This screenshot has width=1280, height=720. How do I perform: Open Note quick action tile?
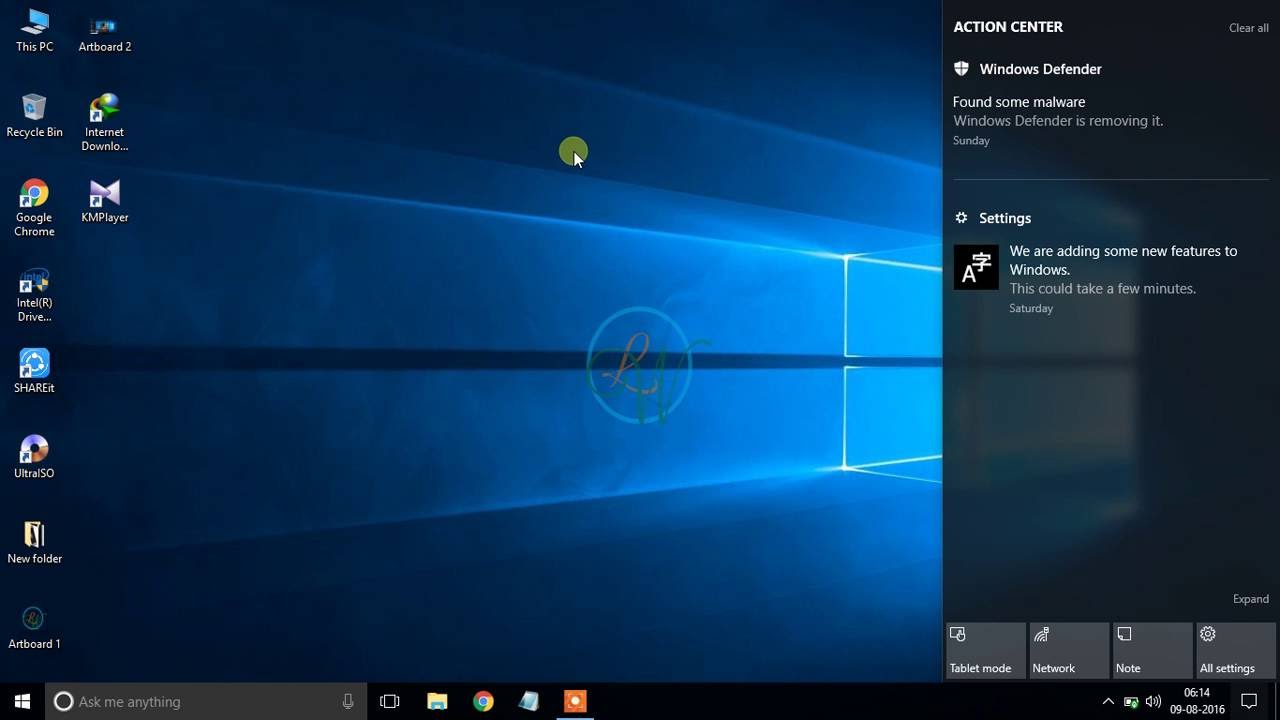pyautogui.click(x=1152, y=651)
